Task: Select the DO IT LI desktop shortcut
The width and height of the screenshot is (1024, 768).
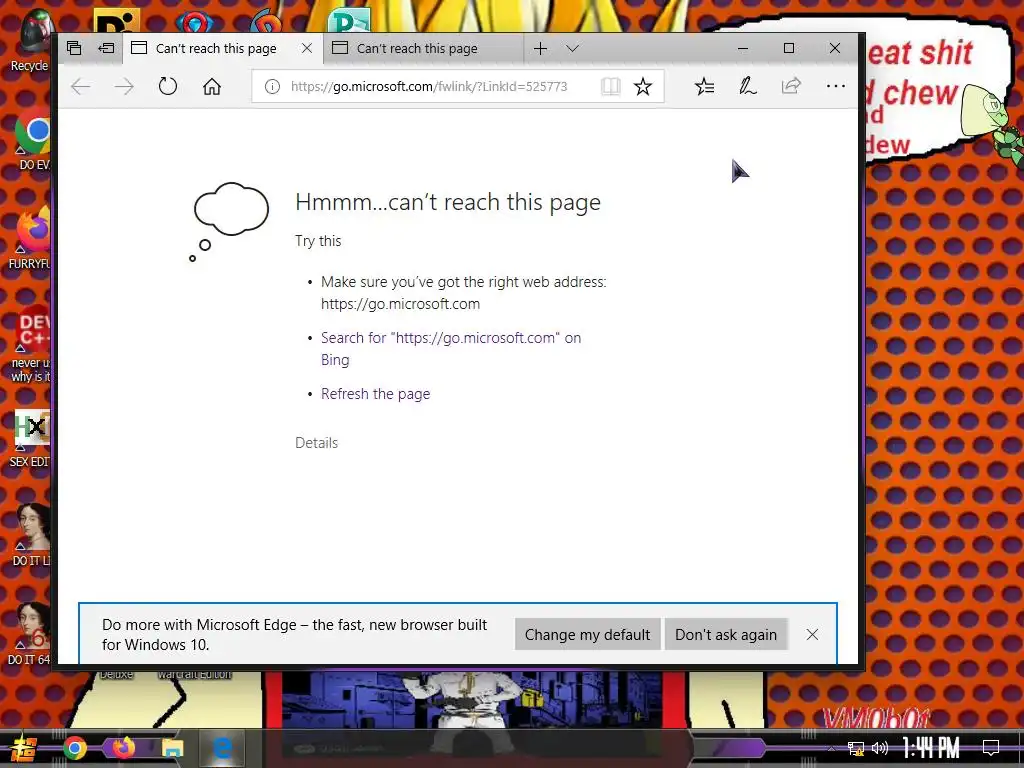Action: point(31,534)
